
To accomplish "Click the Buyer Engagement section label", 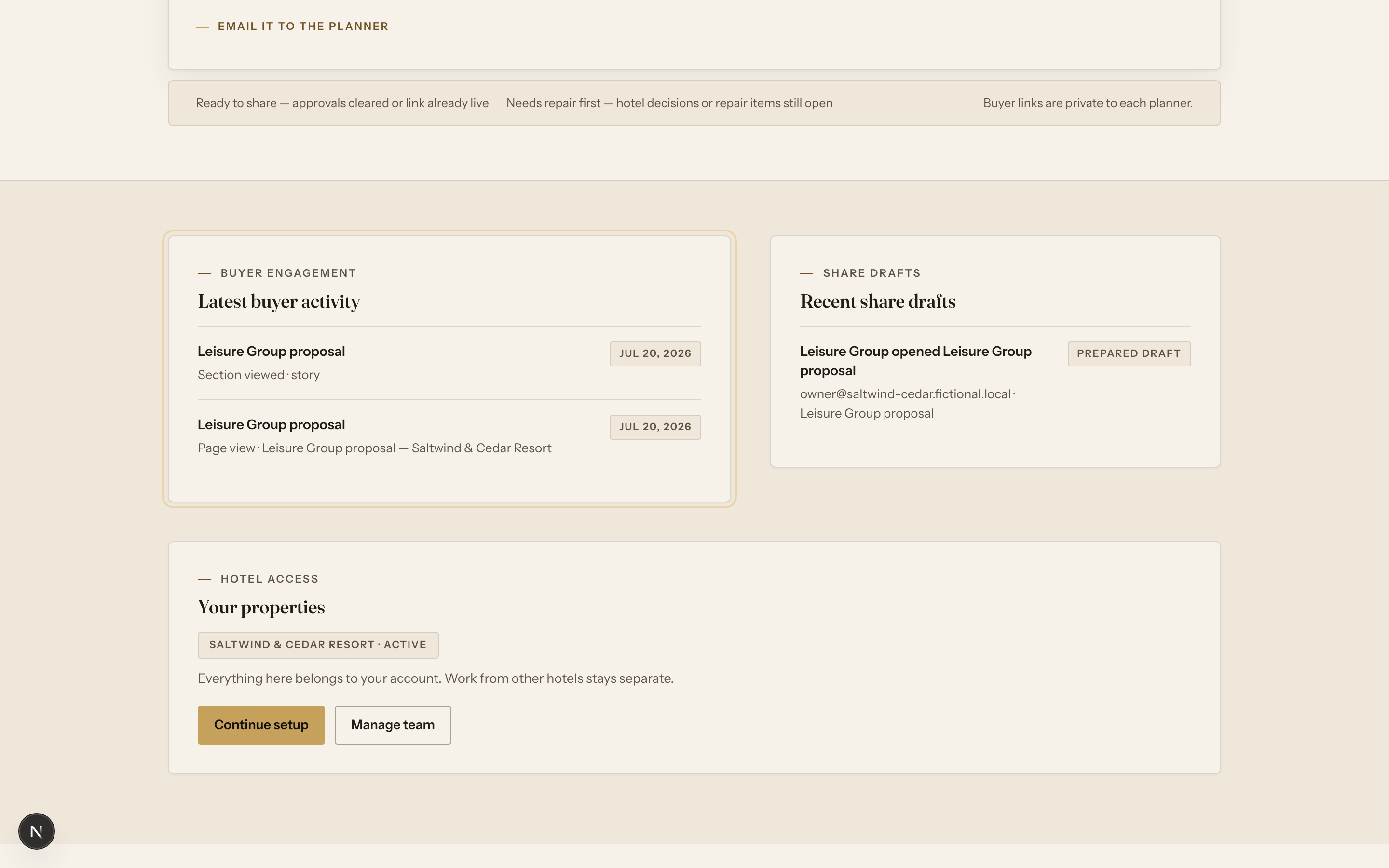I will coord(288,273).
